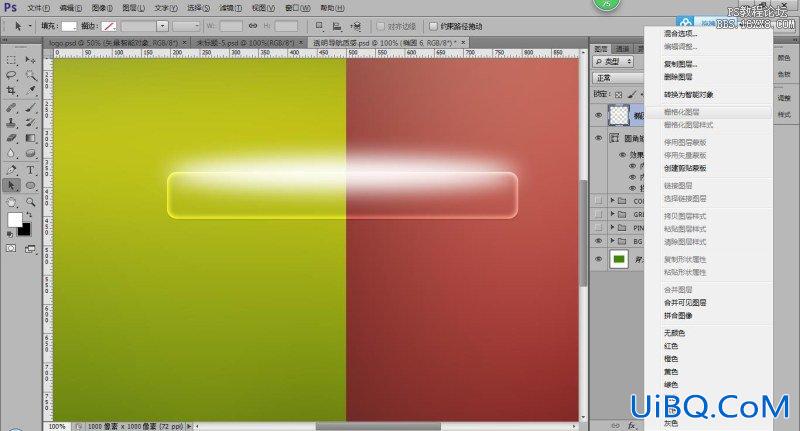The width and height of the screenshot is (800, 431).
Task: Select the Eraser tool
Action: [x=11, y=138]
